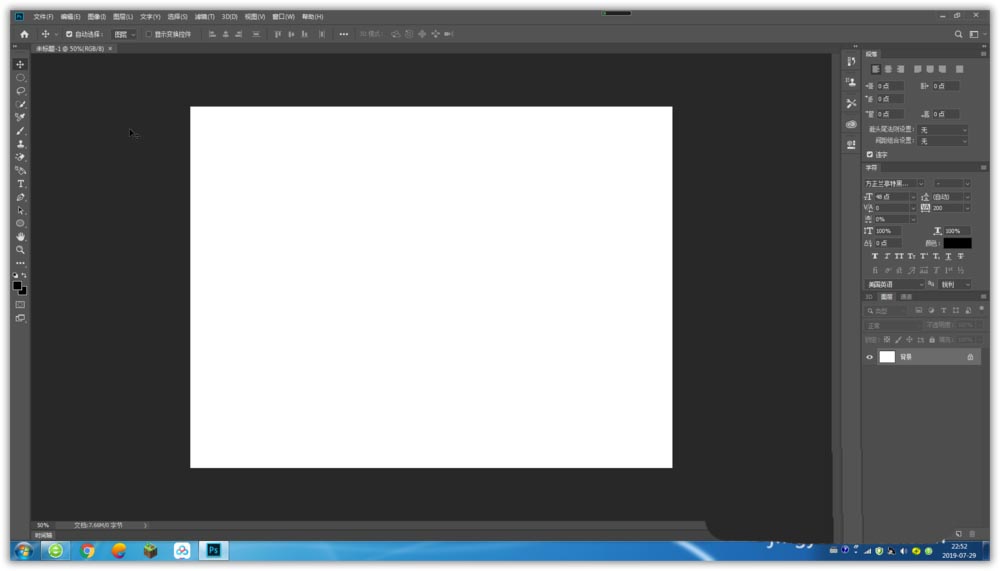
Task: Click the left indent 0点 input field
Action: pos(889,86)
